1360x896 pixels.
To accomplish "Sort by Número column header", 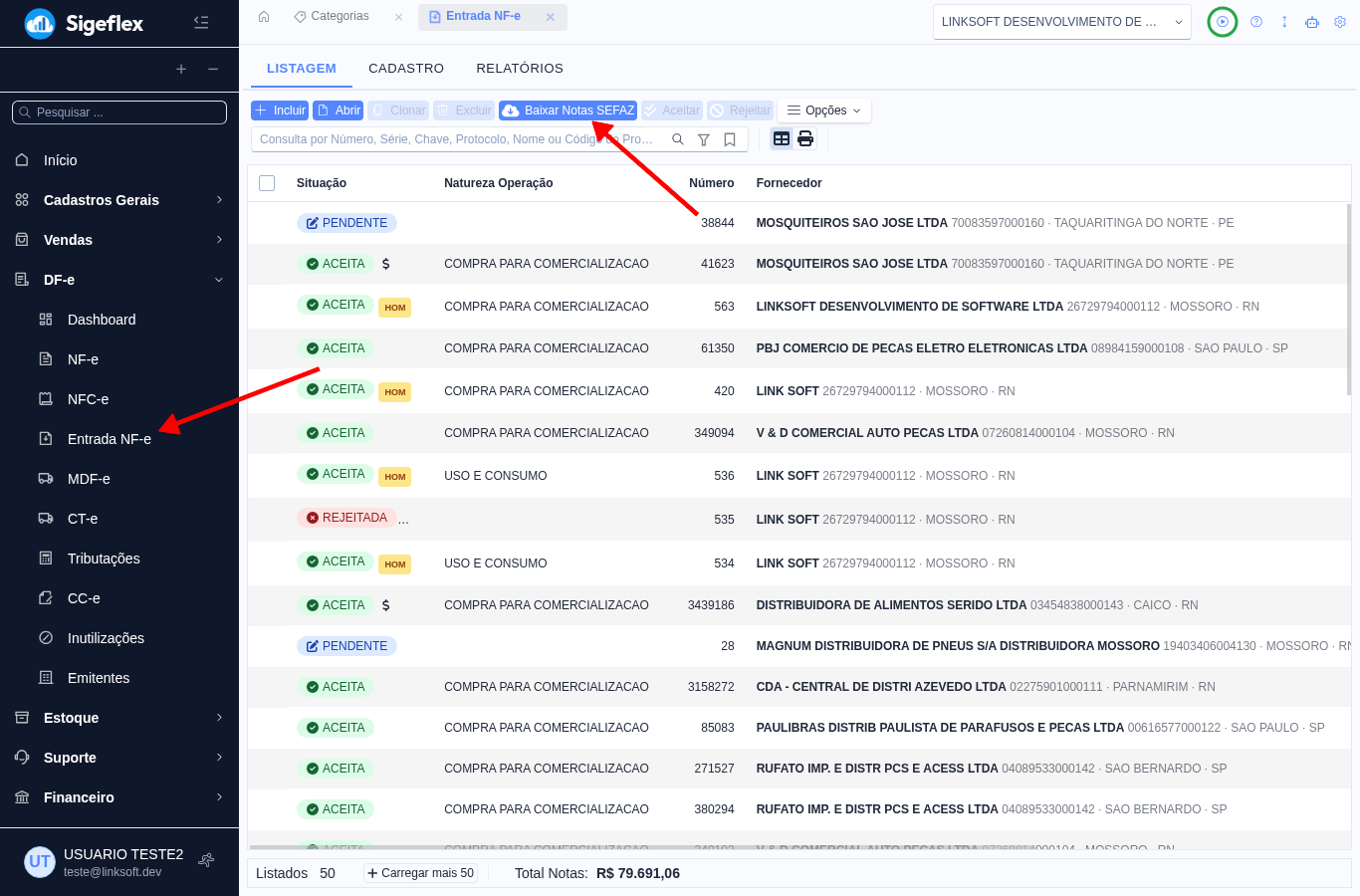I will (712, 183).
